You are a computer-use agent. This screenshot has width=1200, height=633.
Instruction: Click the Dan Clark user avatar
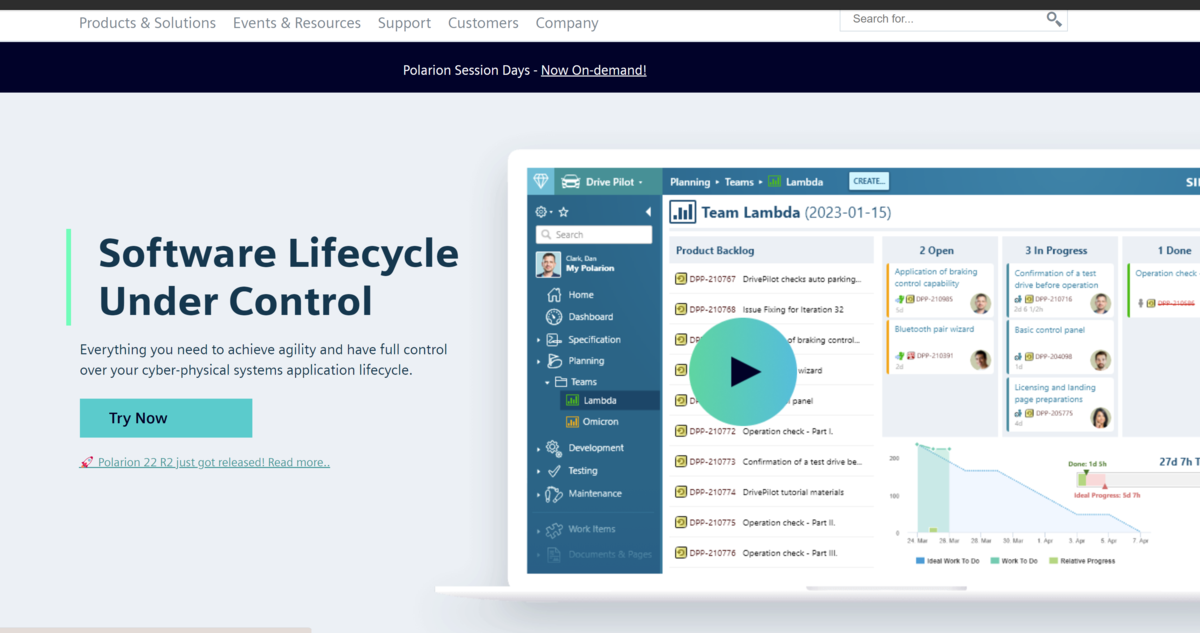click(548, 264)
